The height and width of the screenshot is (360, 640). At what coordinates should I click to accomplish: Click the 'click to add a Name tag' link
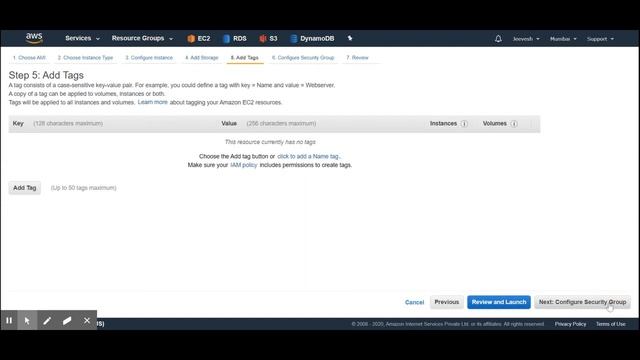pyautogui.click(x=308, y=156)
